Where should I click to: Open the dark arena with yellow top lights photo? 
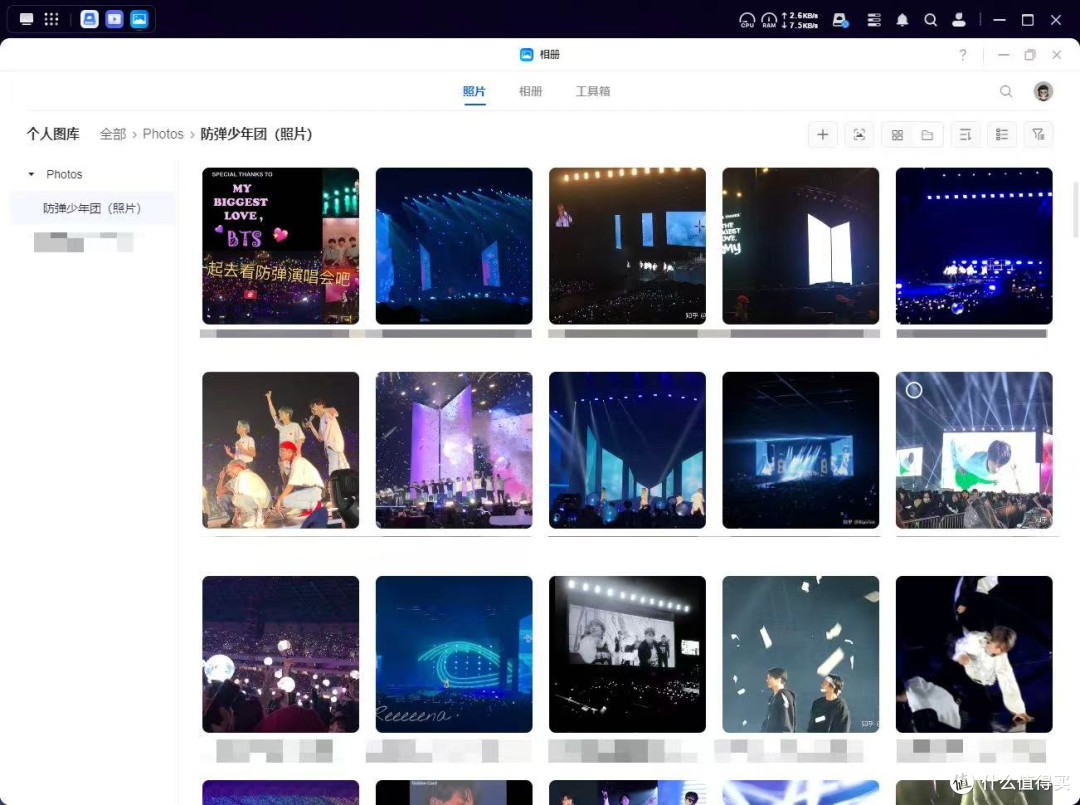coord(627,246)
